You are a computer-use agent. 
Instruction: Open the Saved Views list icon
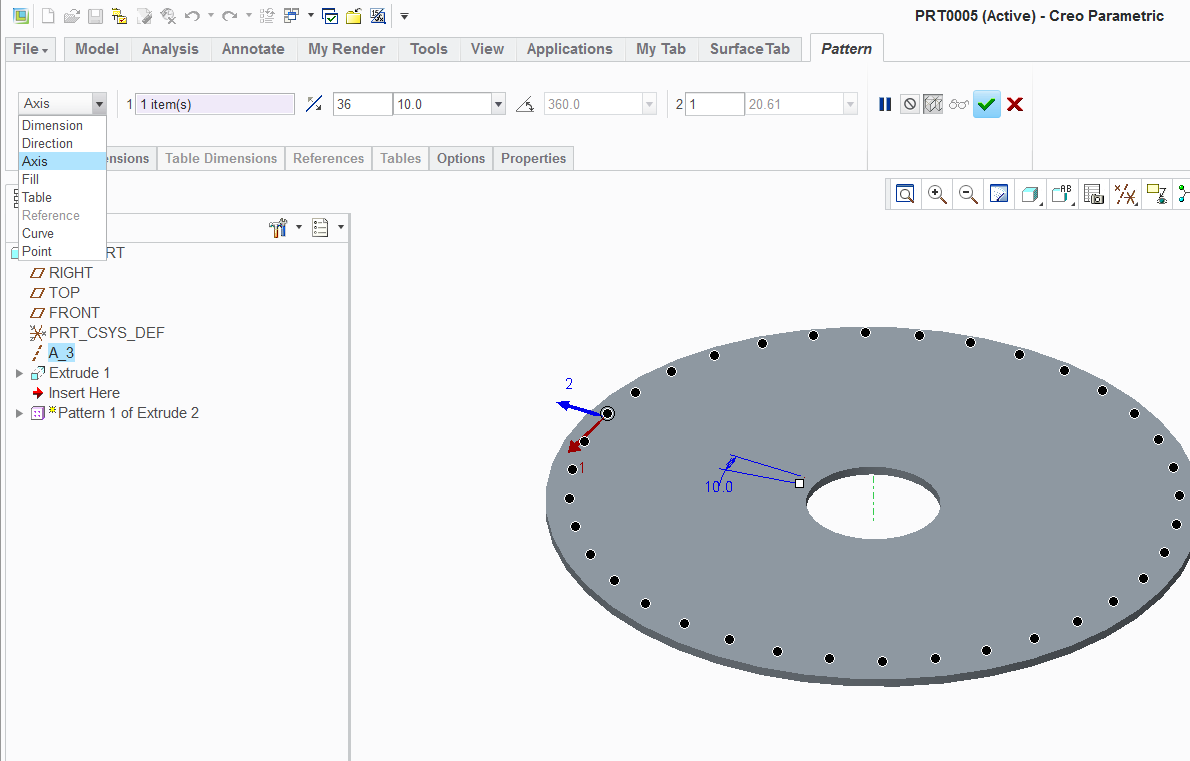[x=1093, y=194]
